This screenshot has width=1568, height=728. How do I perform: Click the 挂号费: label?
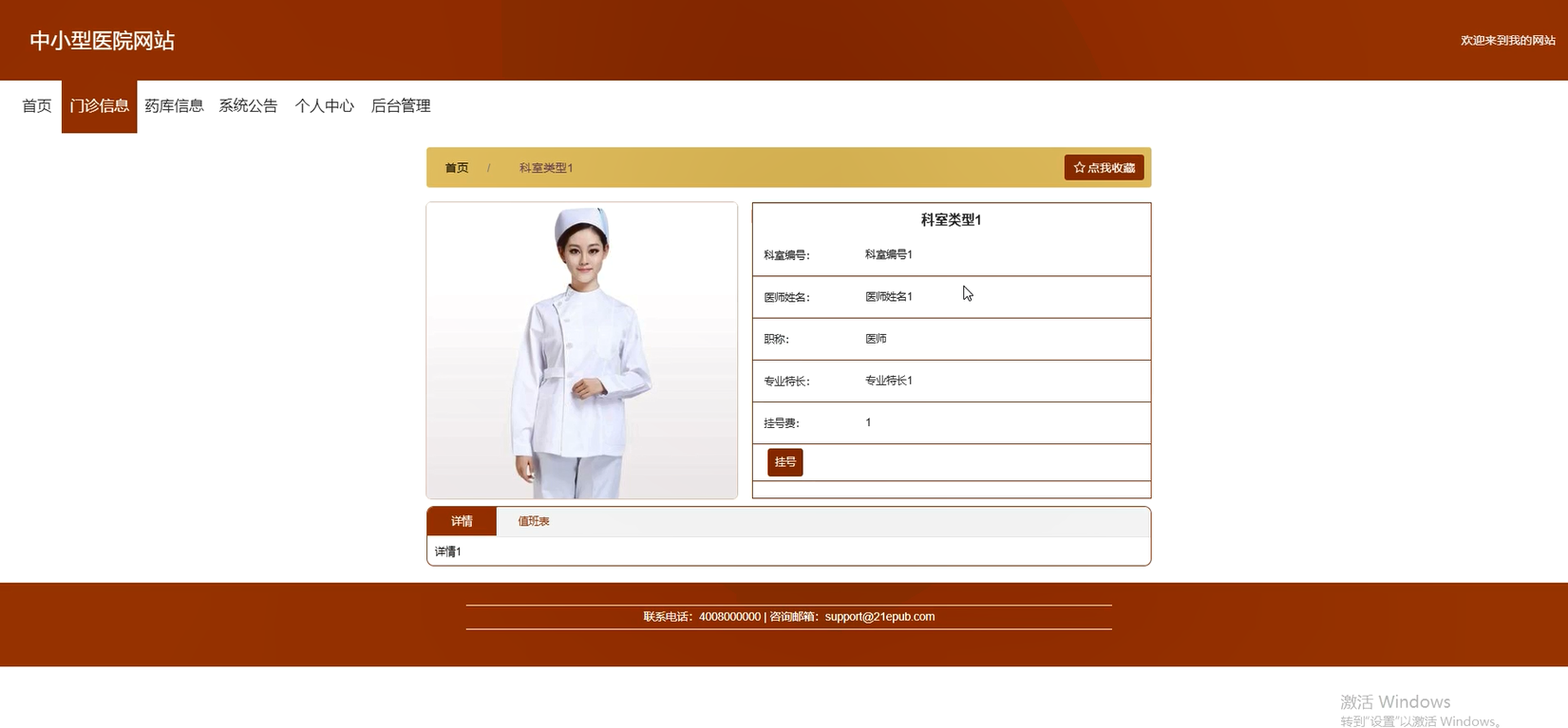pos(782,423)
